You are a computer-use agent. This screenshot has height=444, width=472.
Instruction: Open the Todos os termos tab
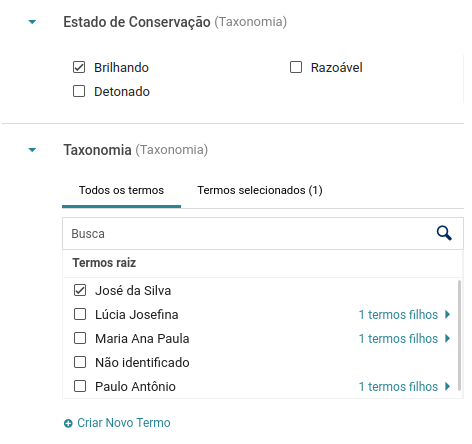[x=121, y=190]
